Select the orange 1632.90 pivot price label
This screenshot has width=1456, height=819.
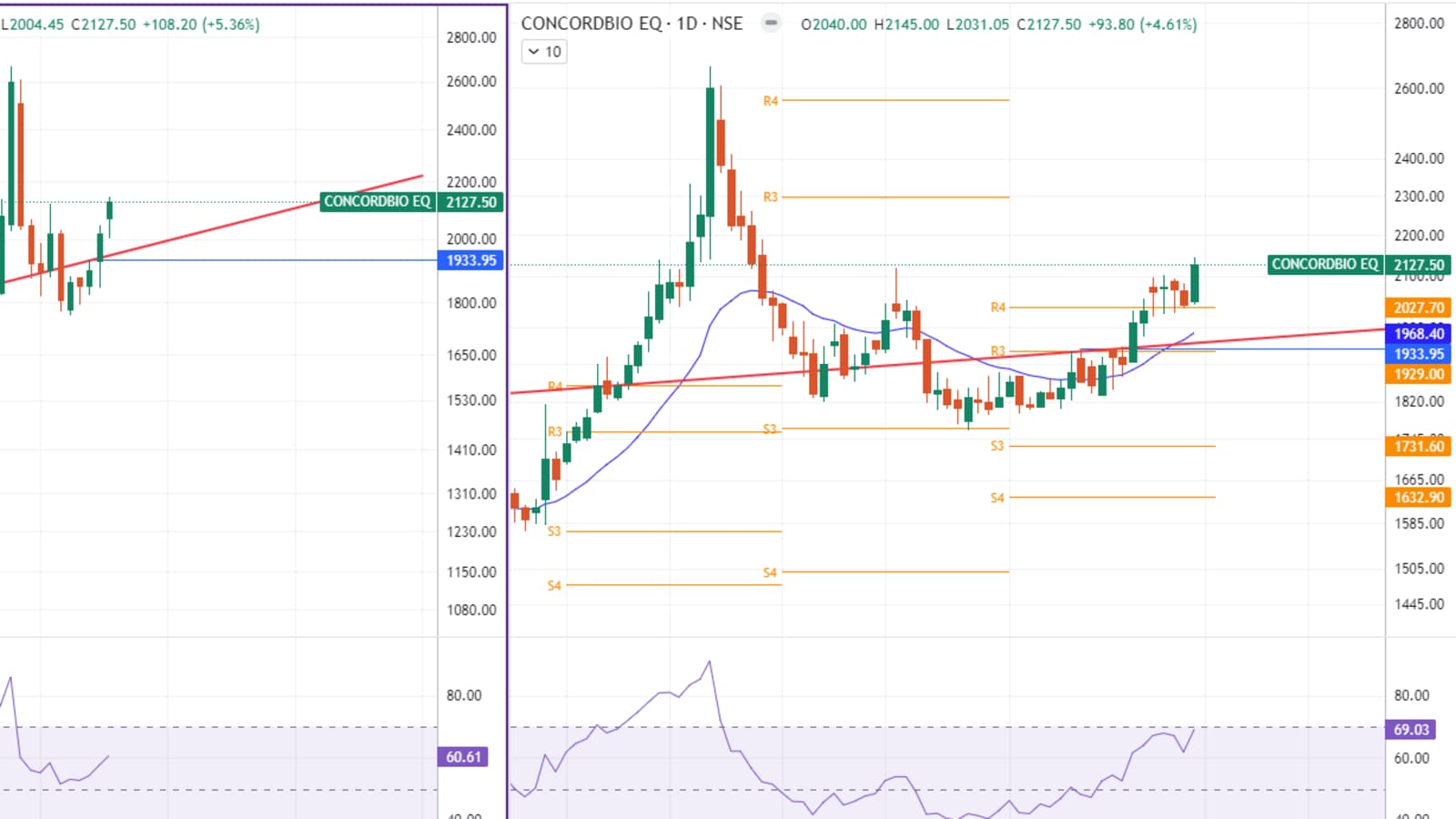tap(1419, 498)
